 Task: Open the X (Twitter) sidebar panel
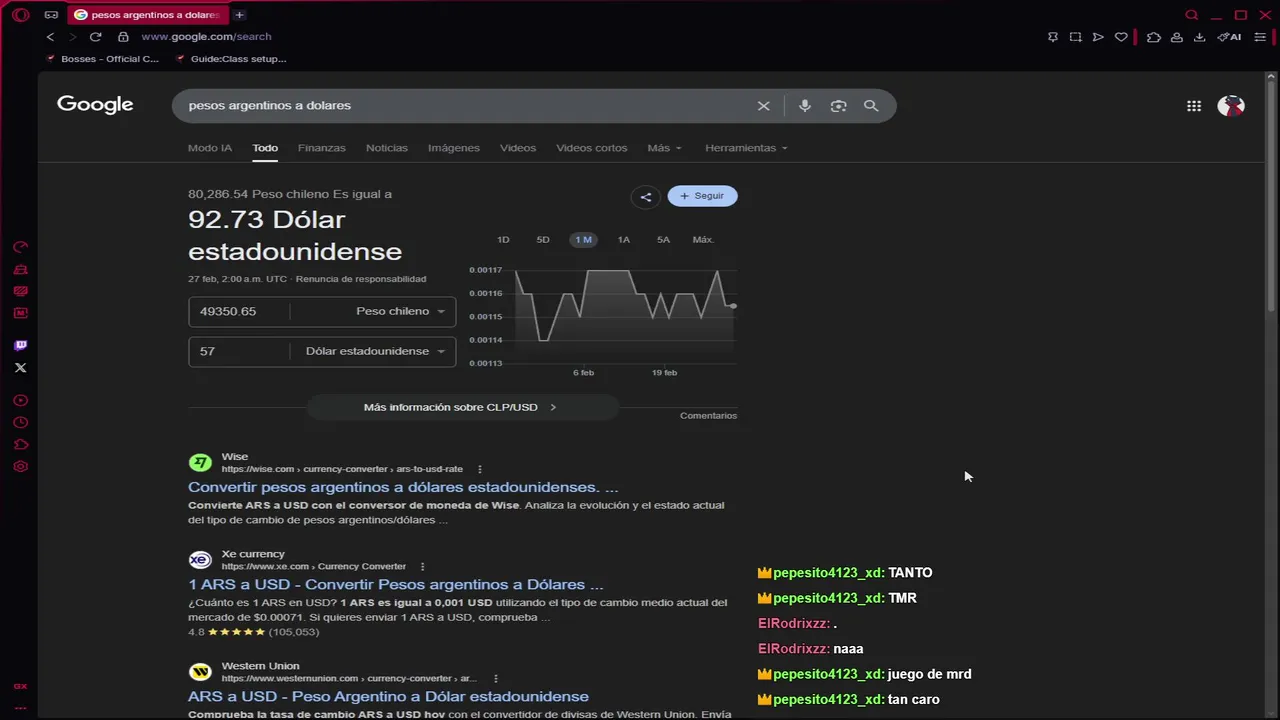[x=20, y=368]
